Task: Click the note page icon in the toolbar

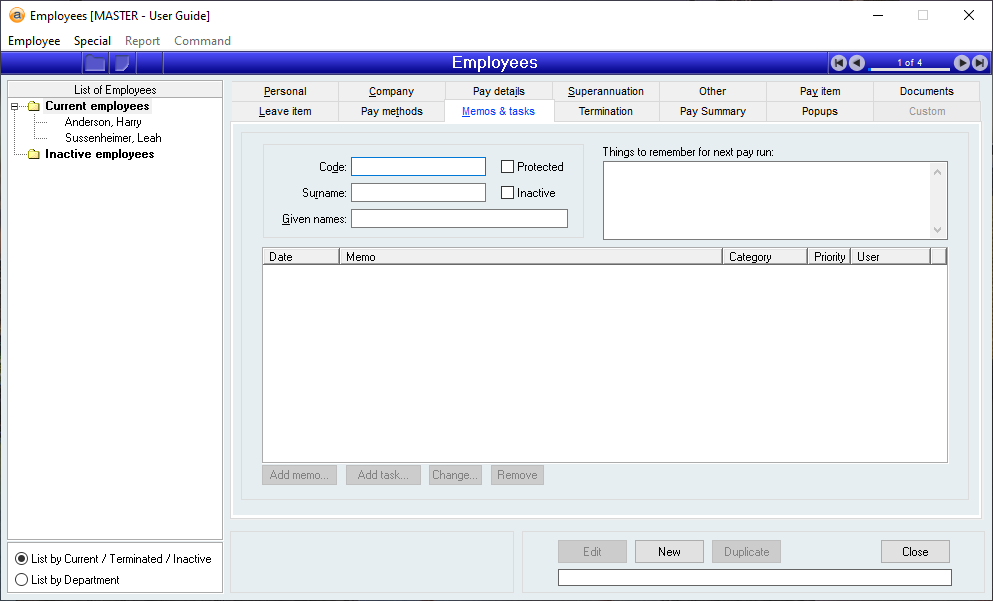Action: (x=122, y=63)
